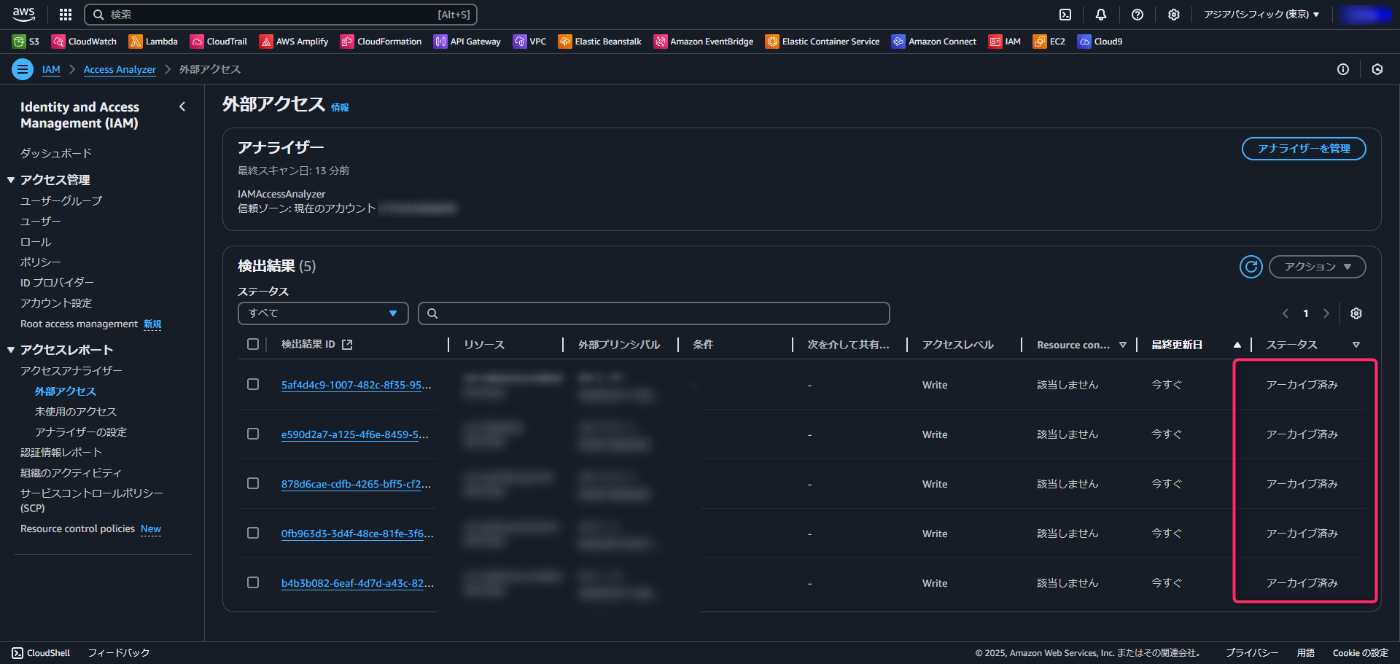Open the CloudWatch console icon
The height and width of the screenshot is (664, 1400).
[57, 41]
